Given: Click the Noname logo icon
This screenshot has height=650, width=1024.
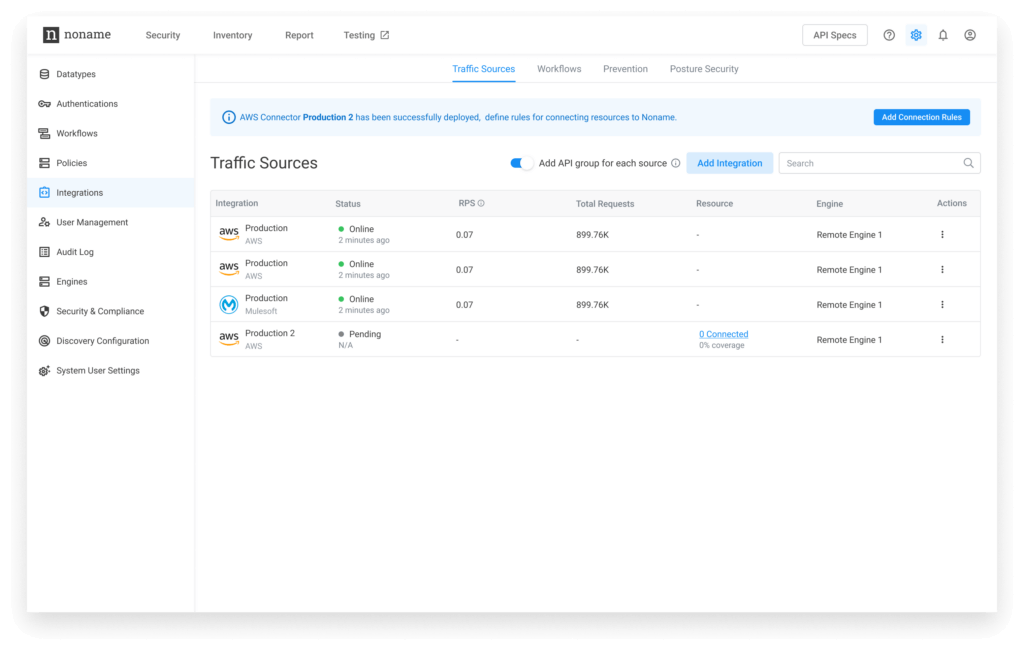Looking at the screenshot, I should point(51,35).
